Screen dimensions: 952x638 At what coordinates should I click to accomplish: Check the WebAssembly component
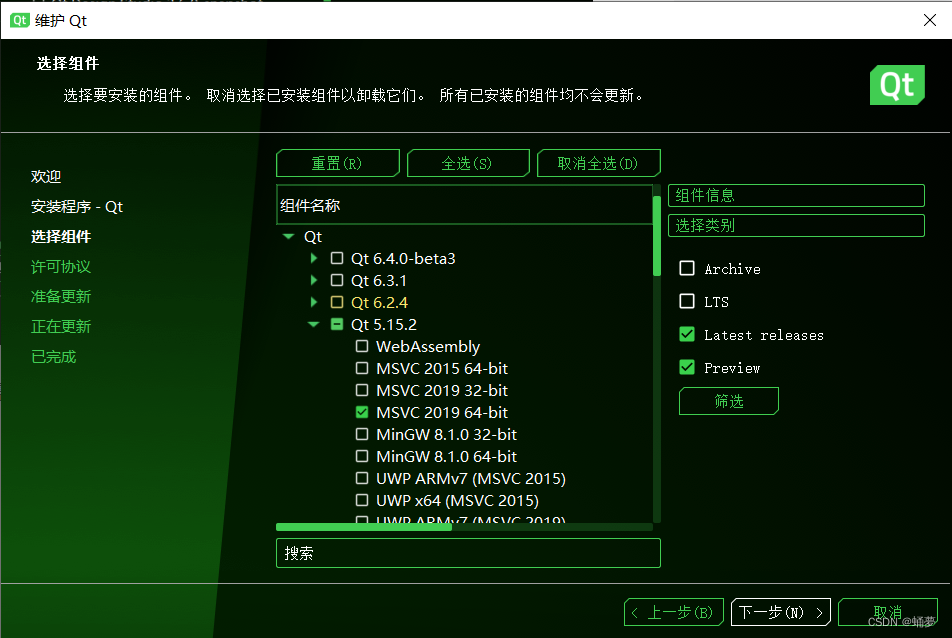[x=362, y=346]
